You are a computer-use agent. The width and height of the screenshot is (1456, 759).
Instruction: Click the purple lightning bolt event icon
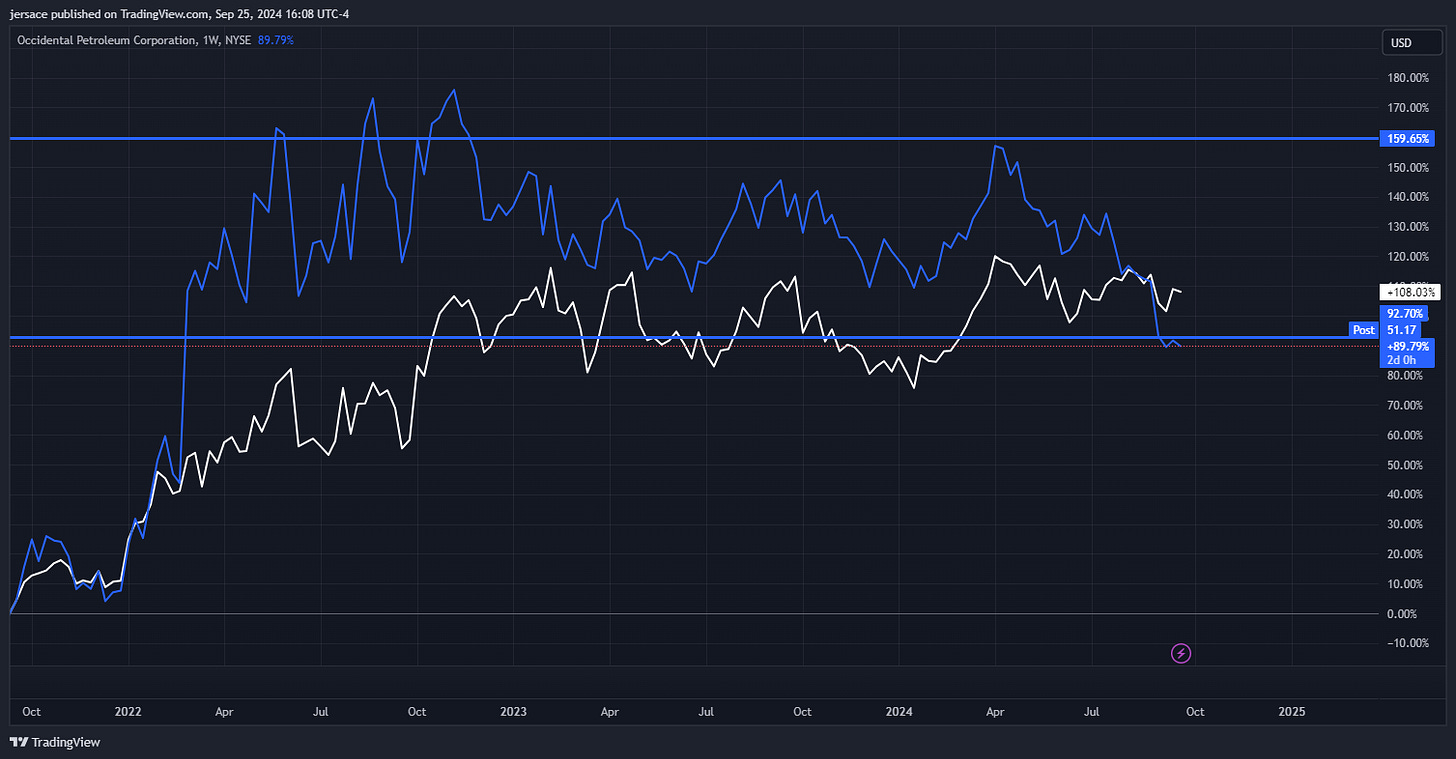tap(1181, 654)
